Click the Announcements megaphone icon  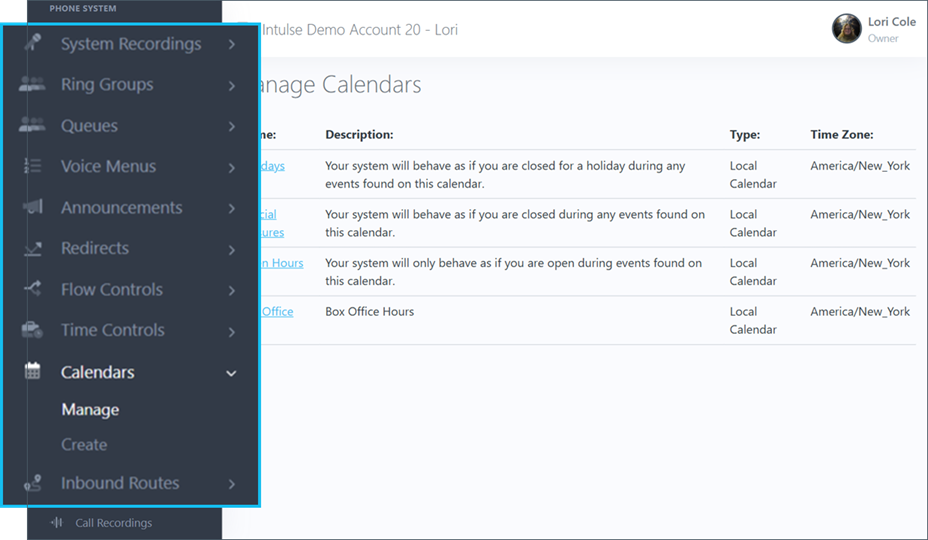(x=33, y=208)
